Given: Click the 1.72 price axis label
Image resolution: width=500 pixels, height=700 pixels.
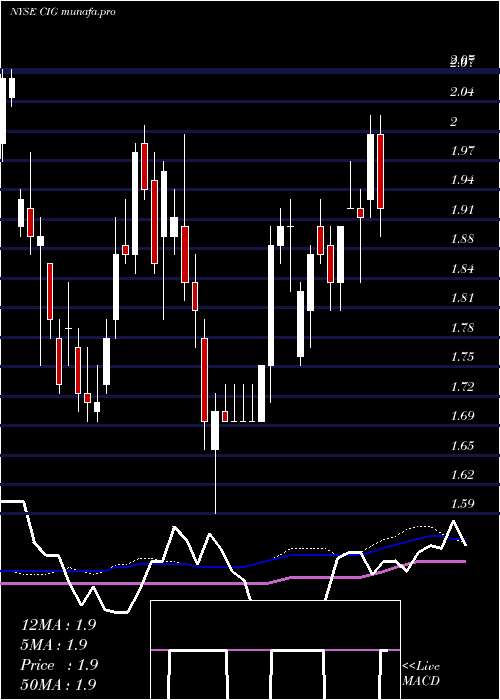Looking at the screenshot, I should [x=462, y=387].
